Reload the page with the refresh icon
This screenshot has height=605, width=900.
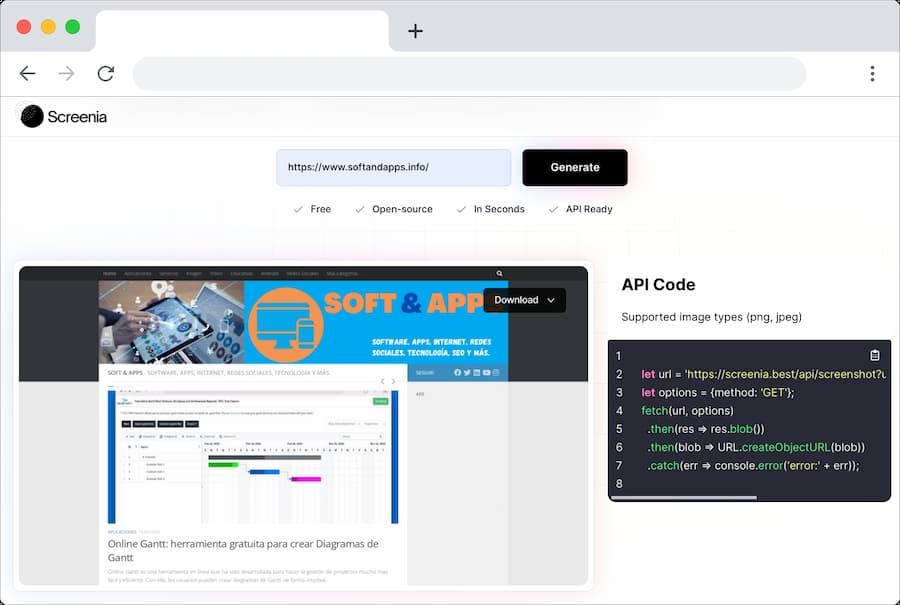pyautogui.click(x=106, y=73)
